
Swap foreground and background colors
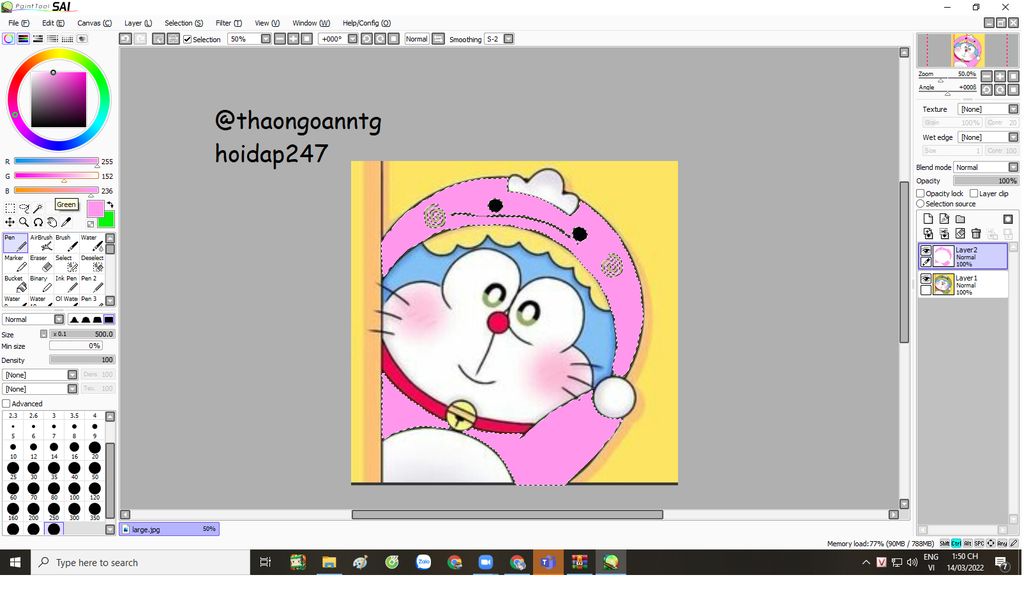pos(110,205)
